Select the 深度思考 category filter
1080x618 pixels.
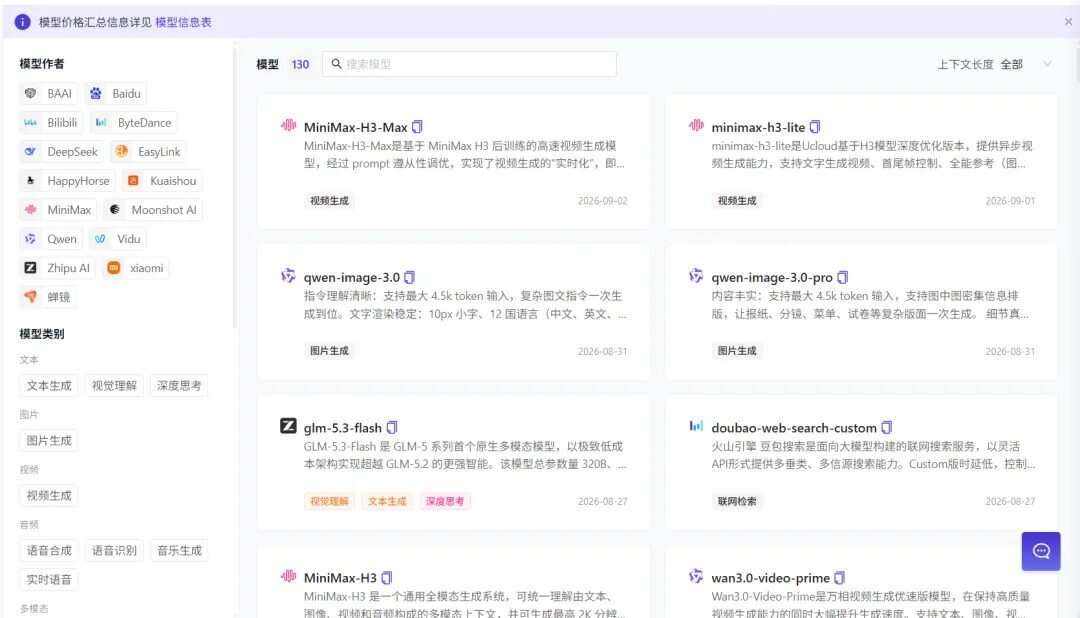pos(179,386)
